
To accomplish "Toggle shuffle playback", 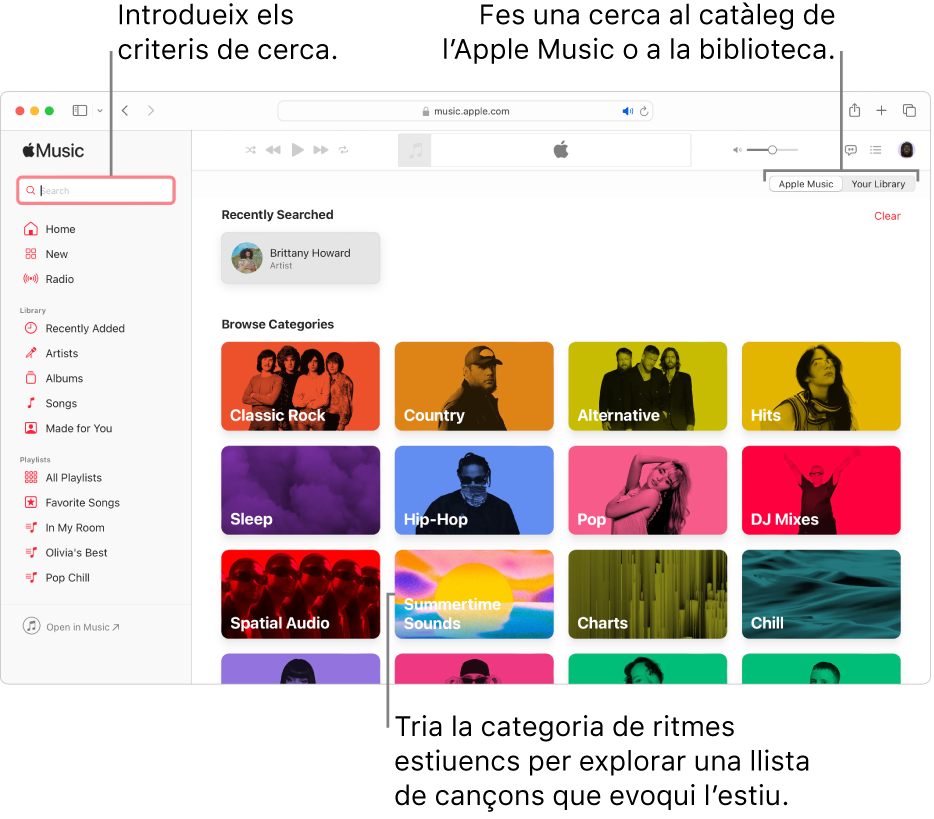I will pyautogui.click(x=251, y=150).
